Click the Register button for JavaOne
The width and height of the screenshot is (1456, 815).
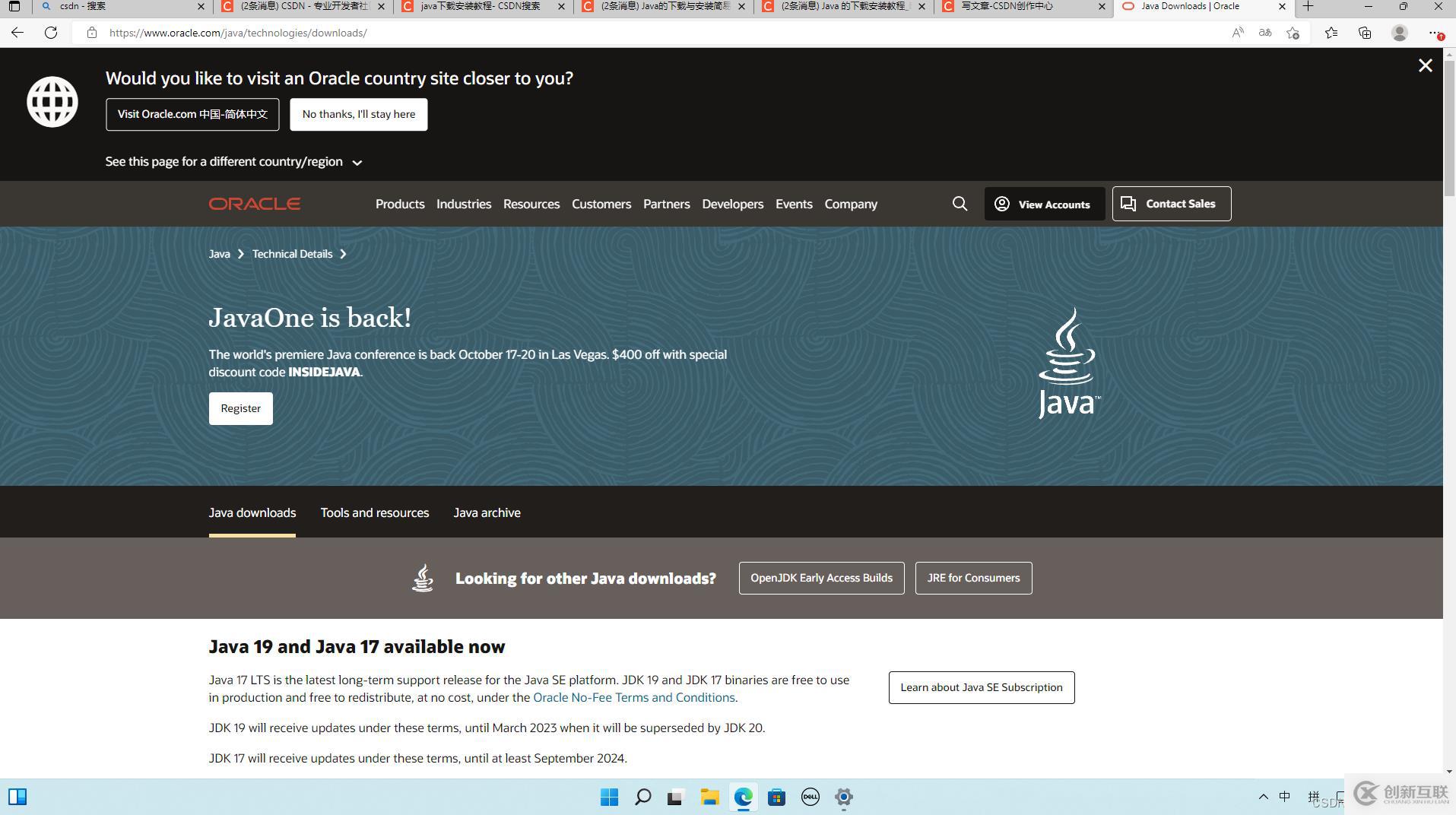pos(241,409)
